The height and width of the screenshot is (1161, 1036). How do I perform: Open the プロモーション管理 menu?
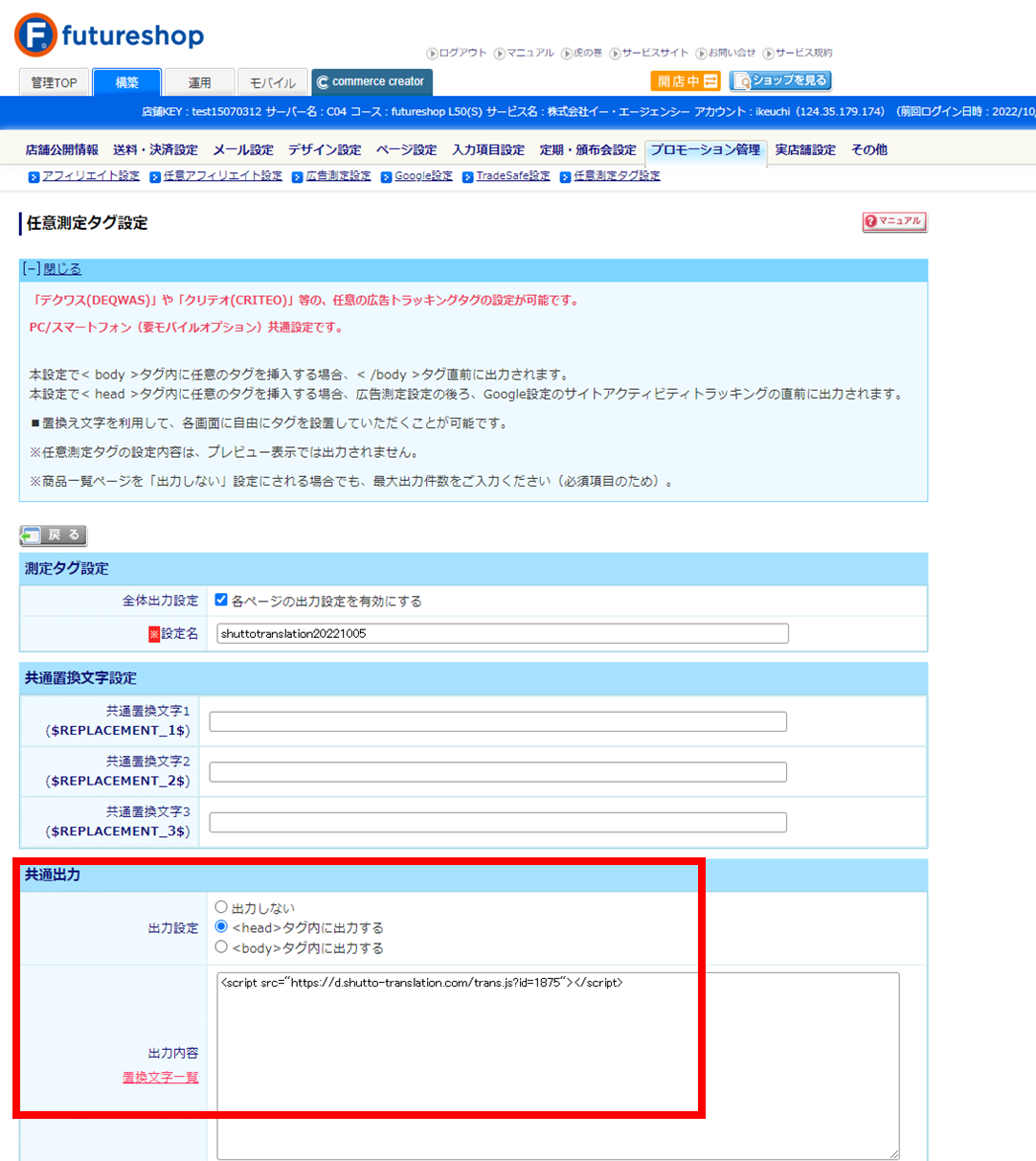706,149
